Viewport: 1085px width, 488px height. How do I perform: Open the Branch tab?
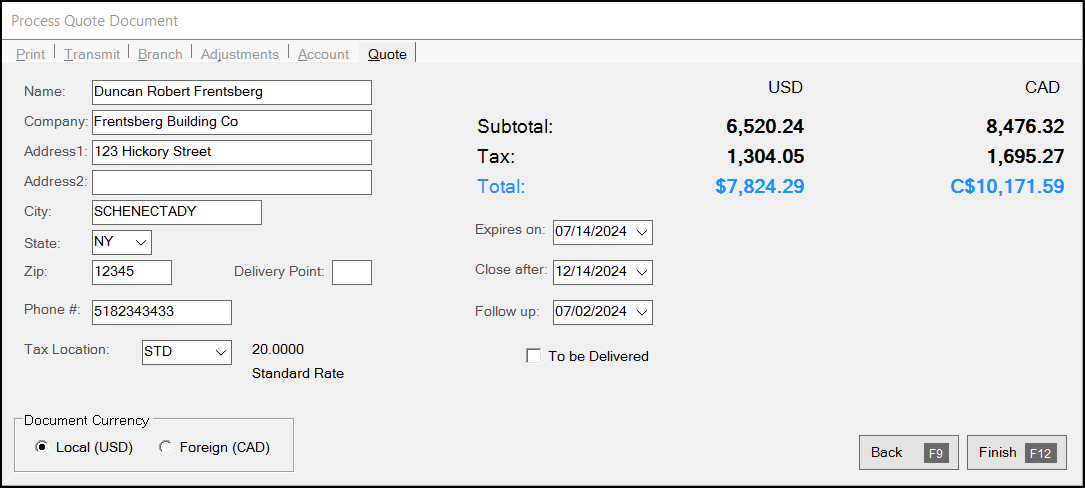[160, 54]
